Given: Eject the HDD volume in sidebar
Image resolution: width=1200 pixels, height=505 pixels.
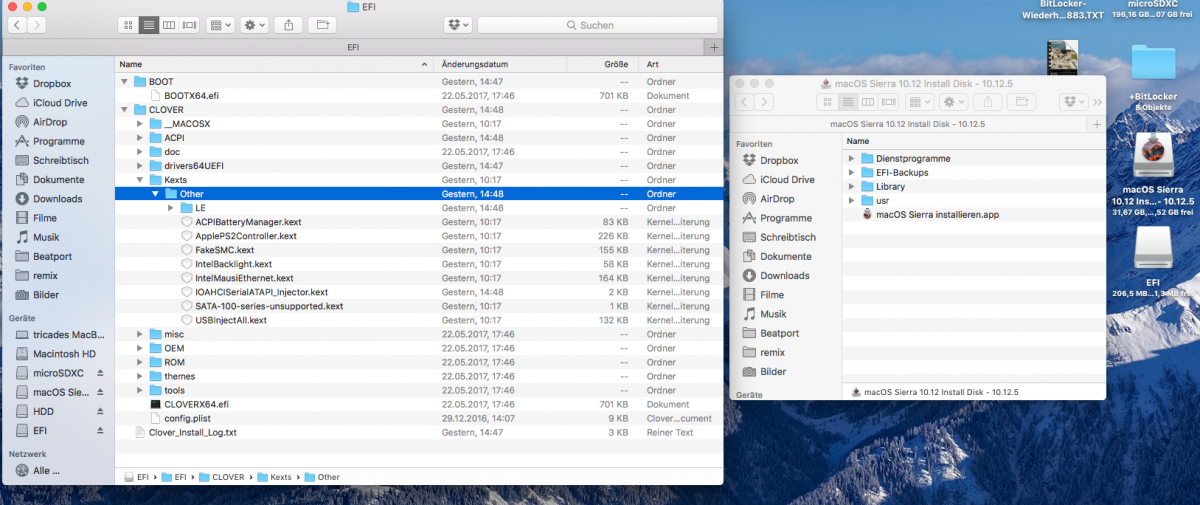Looking at the screenshot, I should coord(100,411).
